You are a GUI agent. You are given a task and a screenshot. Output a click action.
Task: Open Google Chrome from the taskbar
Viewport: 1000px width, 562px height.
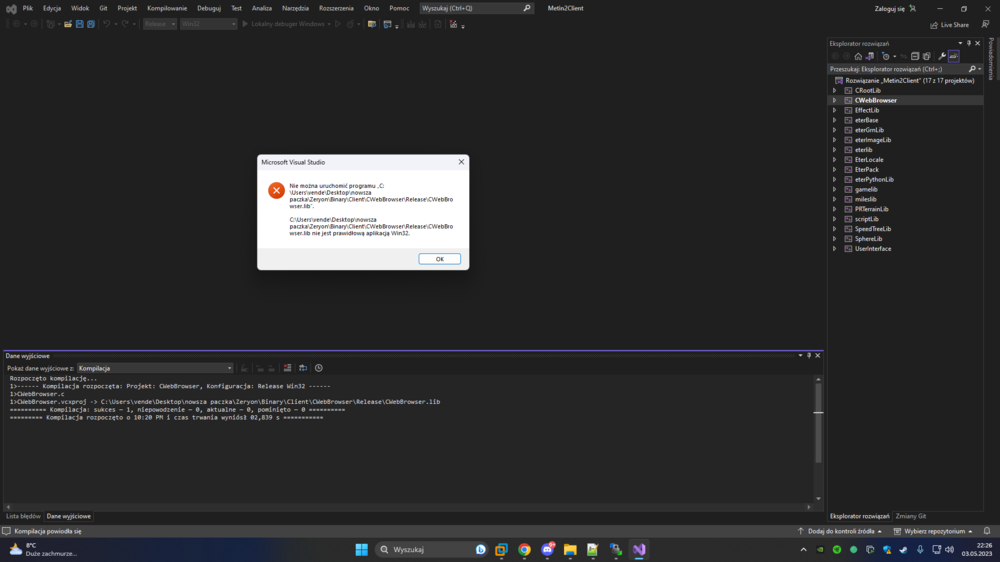(x=524, y=549)
